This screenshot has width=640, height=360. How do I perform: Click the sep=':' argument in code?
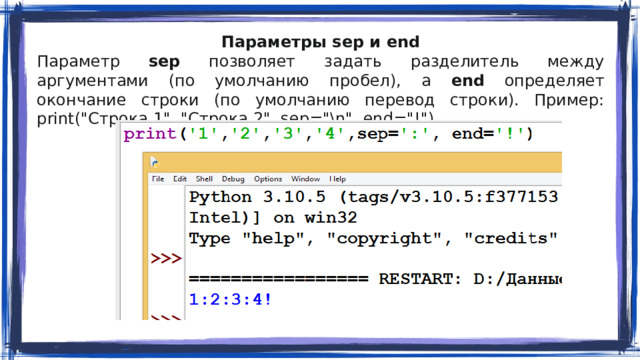click(393, 134)
